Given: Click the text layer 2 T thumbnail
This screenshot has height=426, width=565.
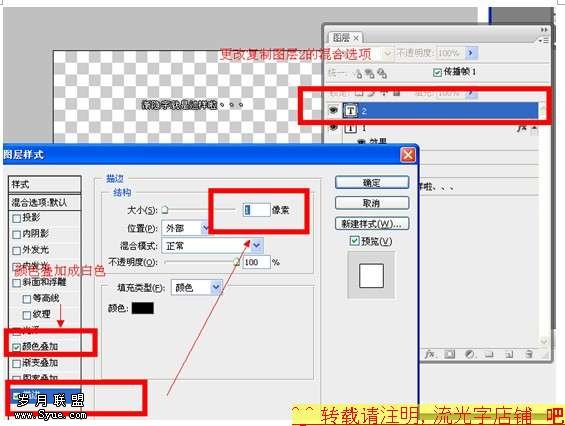Looking at the screenshot, I should pos(350,111).
